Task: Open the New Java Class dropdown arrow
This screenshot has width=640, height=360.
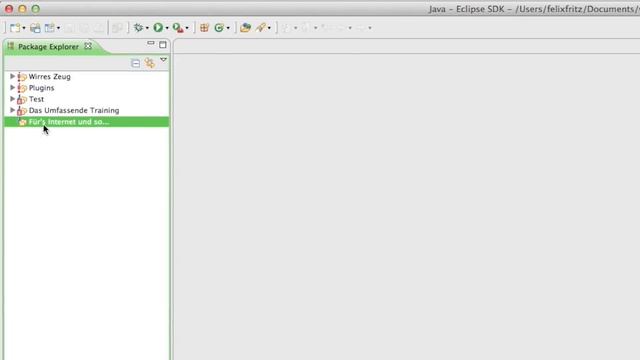Action: (x=228, y=28)
